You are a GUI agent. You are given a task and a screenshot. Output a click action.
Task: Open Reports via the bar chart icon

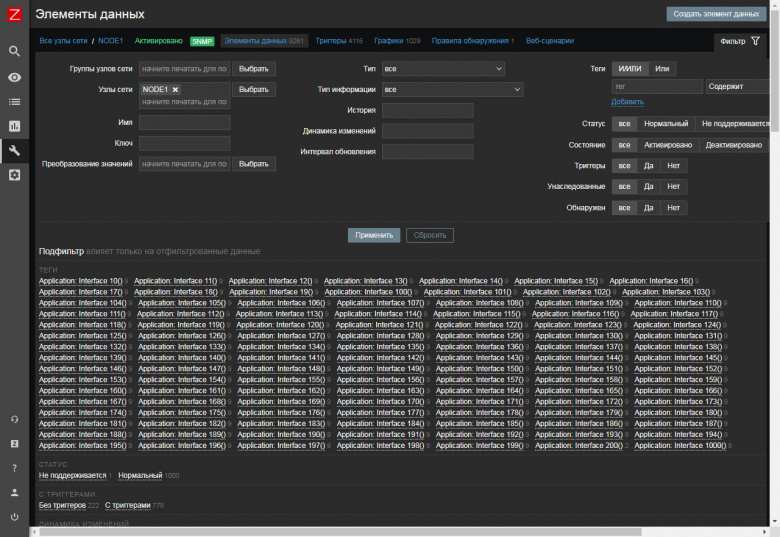click(14, 126)
